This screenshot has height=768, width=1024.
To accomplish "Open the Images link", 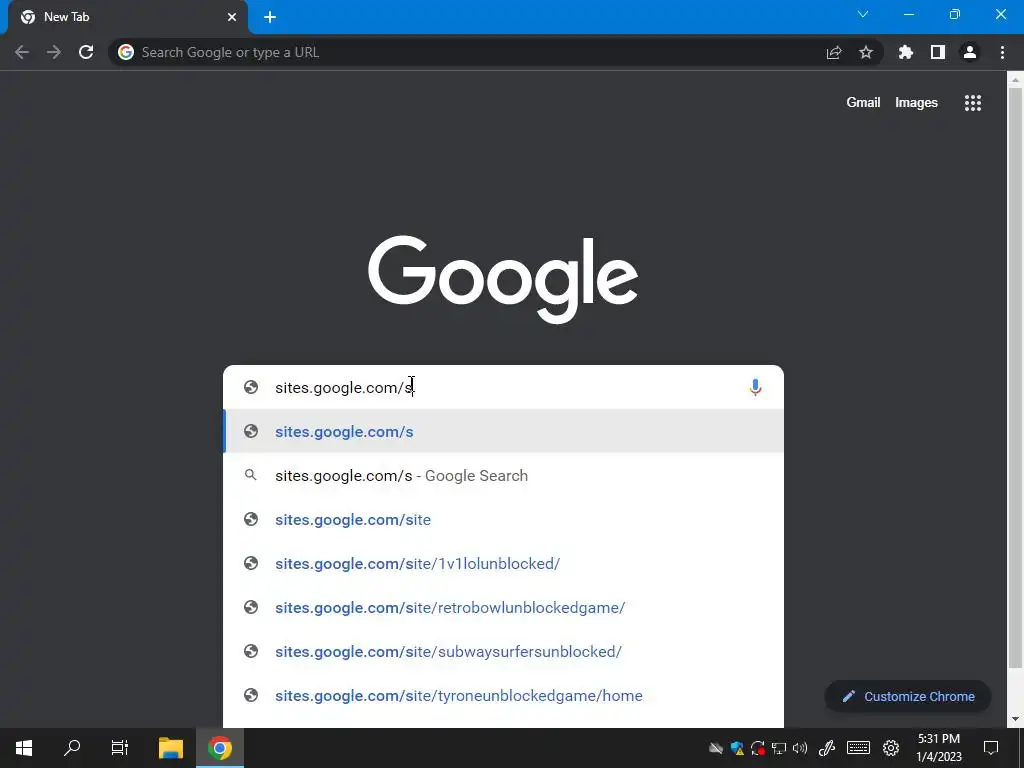I will click(916, 103).
